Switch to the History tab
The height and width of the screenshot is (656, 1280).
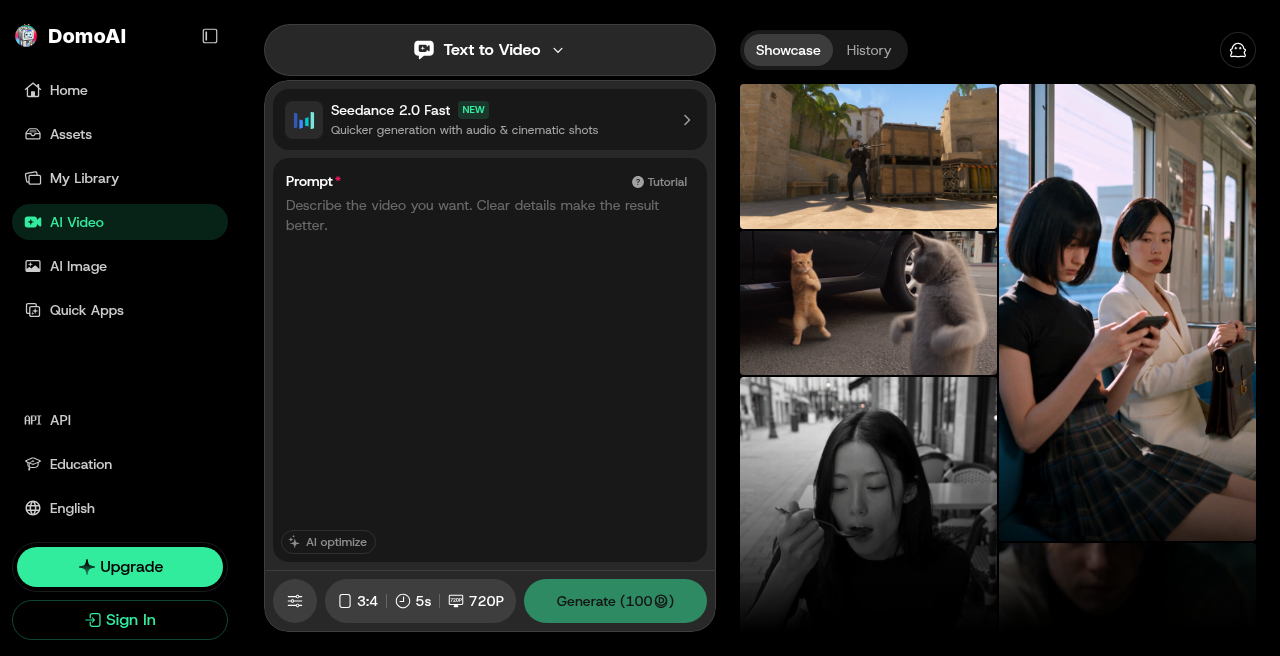point(868,50)
